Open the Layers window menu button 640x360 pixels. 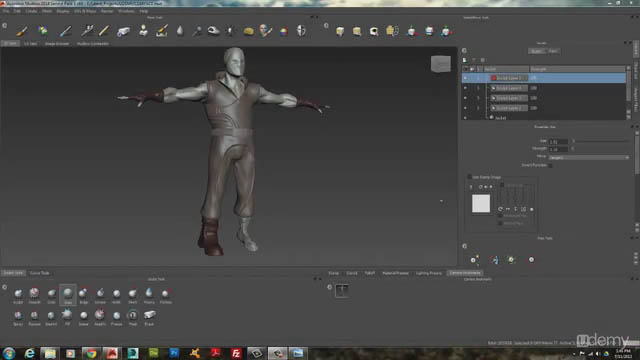[x=464, y=51]
